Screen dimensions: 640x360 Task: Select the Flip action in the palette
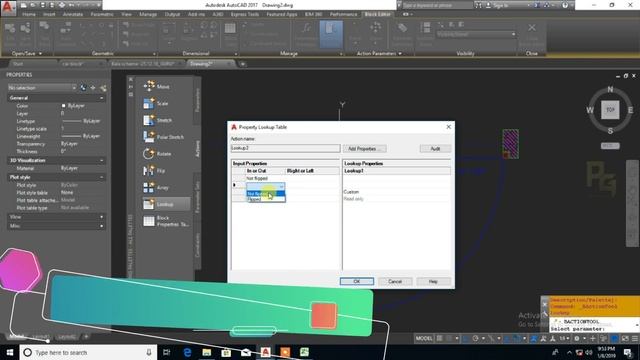point(154,171)
